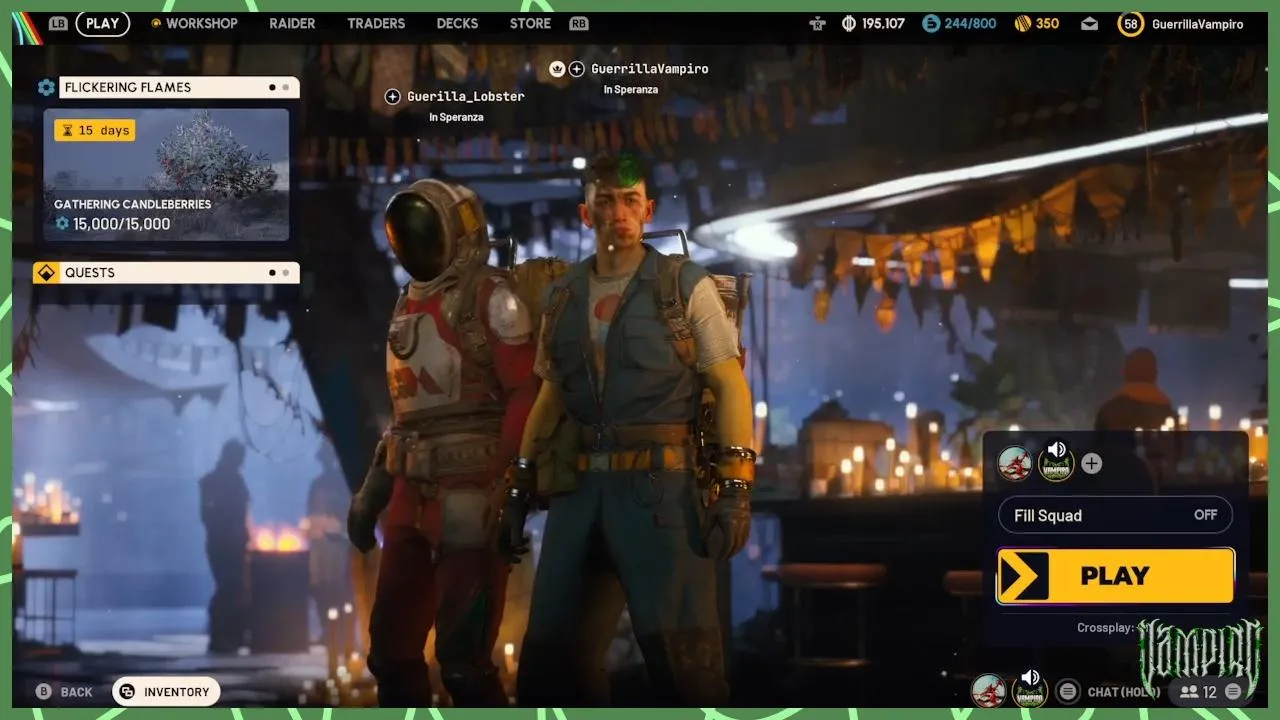Image resolution: width=1280 pixels, height=720 pixels.
Task: Open the STORE tab
Action: pos(530,23)
